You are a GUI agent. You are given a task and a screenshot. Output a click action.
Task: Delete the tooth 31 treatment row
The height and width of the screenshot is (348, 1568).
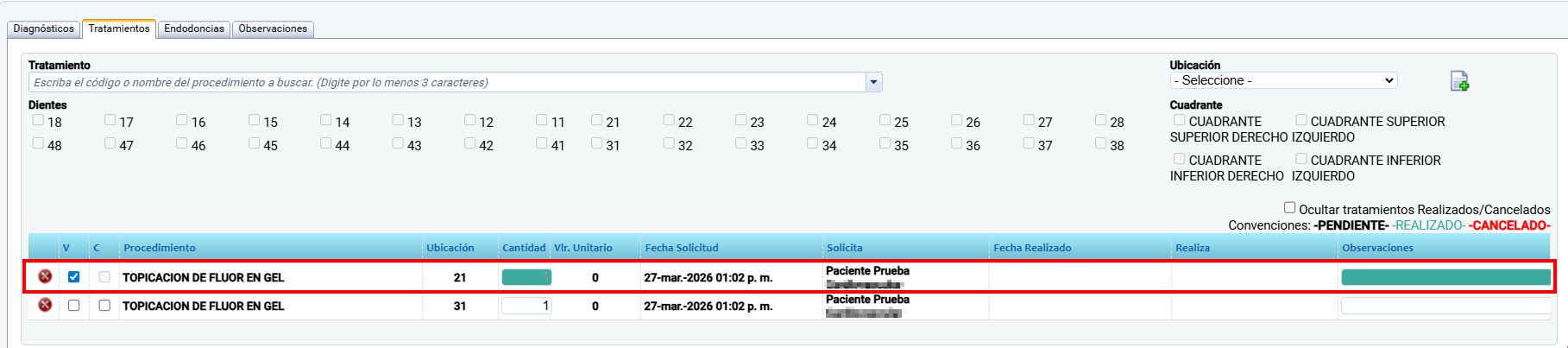(x=45, y=305)
